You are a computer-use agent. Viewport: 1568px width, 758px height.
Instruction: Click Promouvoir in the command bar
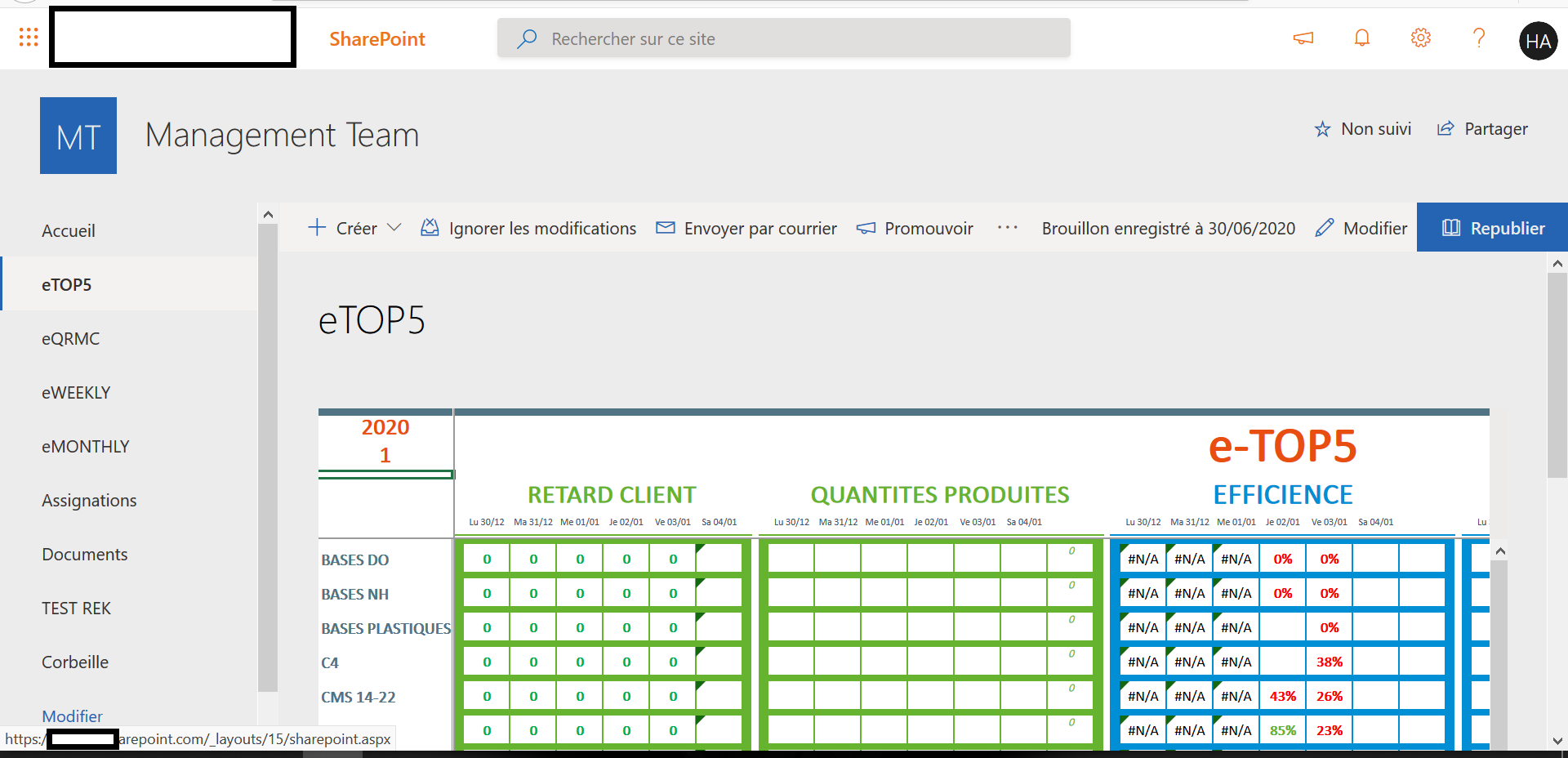915,228
